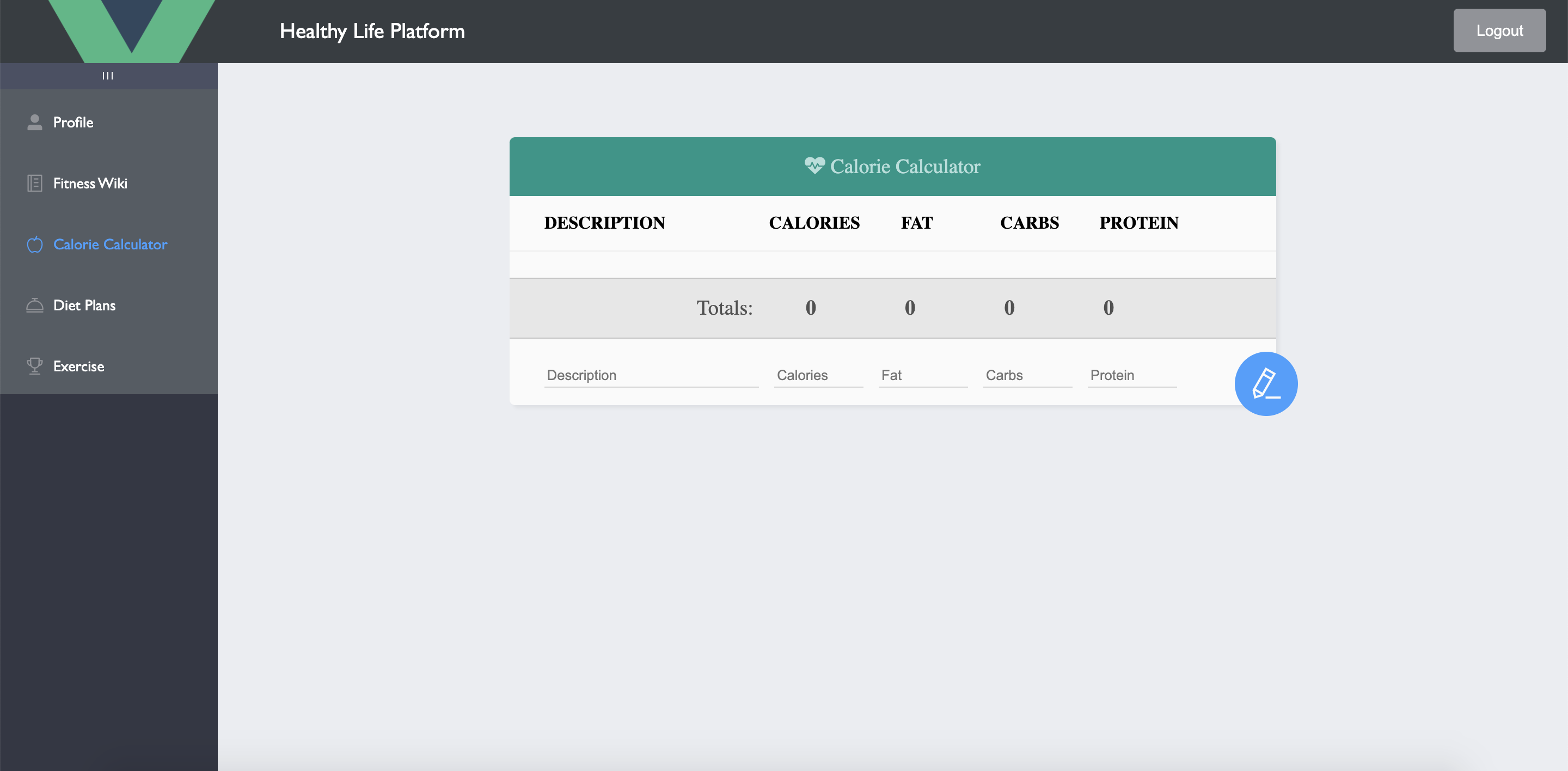The height and width of the screenshot is (771, 1568).
Task: Click the Diet Plans dish icon
Action: [x=35, y=305]
